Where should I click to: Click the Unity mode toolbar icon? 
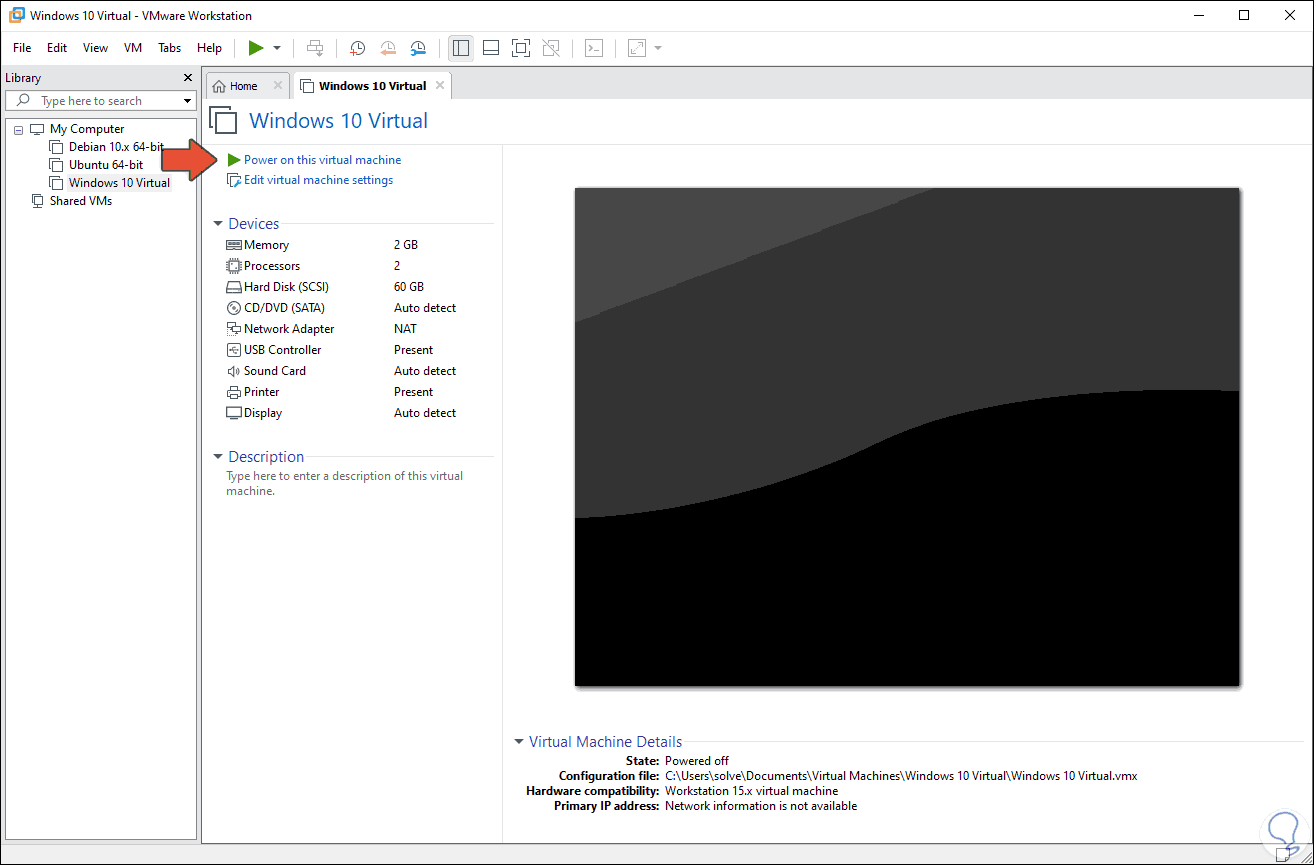coord(551,48)
